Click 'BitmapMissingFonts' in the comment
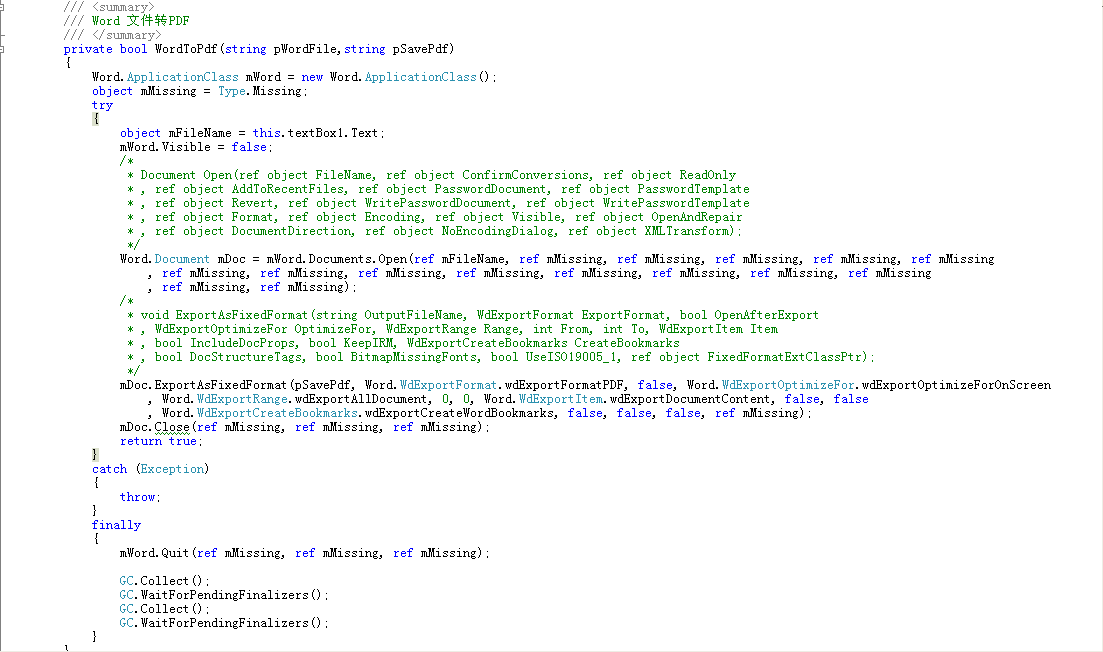1103x652 pixels. tap(414, 357)
